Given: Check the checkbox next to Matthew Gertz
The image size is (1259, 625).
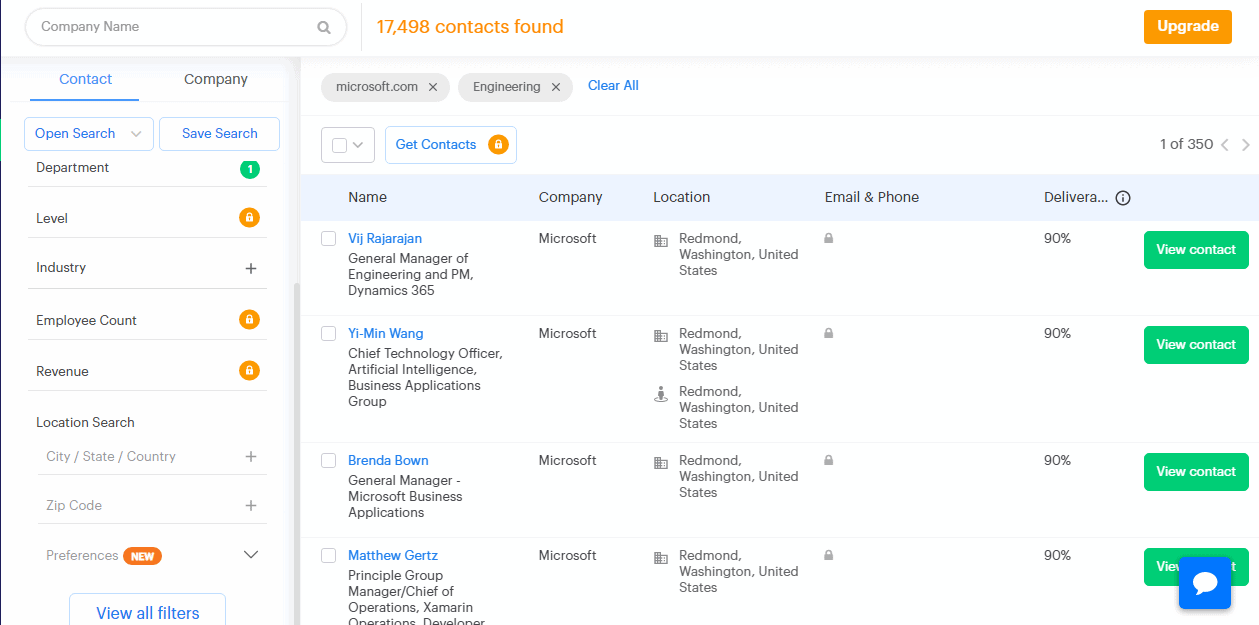Looking at the screenshot, I should 328,555.
